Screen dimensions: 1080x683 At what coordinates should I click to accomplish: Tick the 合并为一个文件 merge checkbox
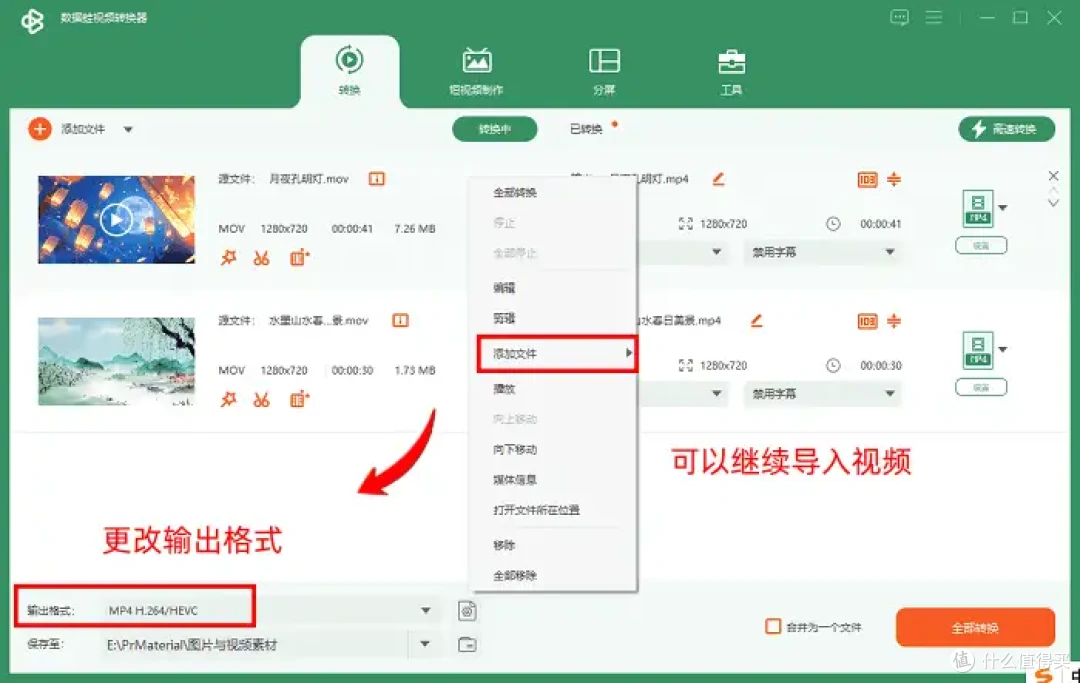pos(773,627)
